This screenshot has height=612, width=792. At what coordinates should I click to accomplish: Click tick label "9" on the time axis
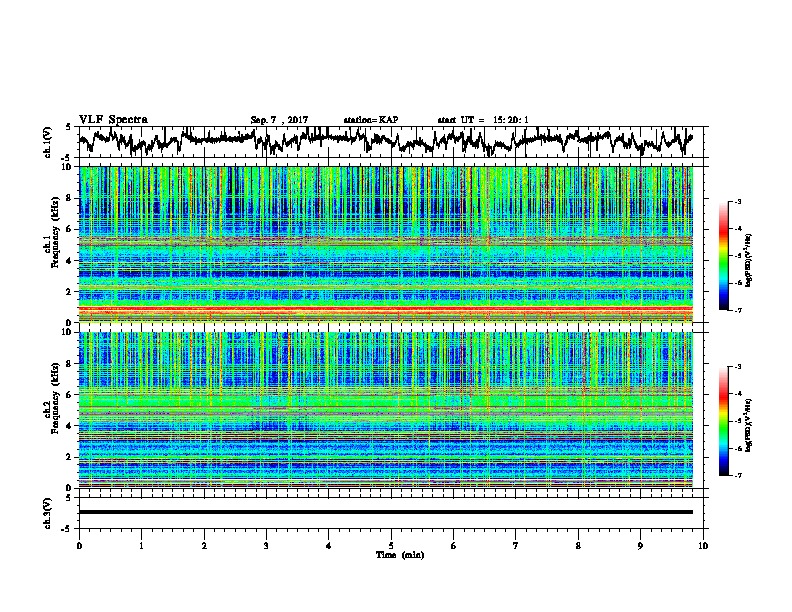640,546
